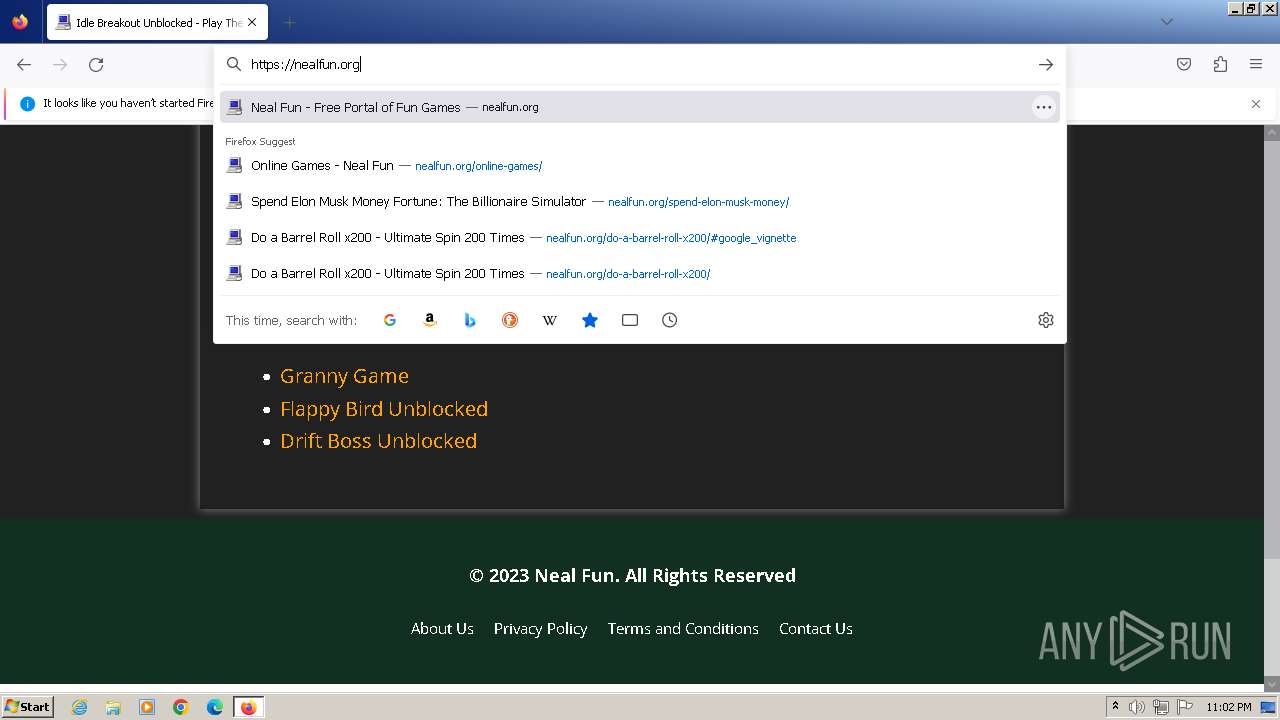The width and height of the screenshot is (1280, 720).
Task: Open the Flappy Bird Unblocked link
Action: click(x=384, y=409)
